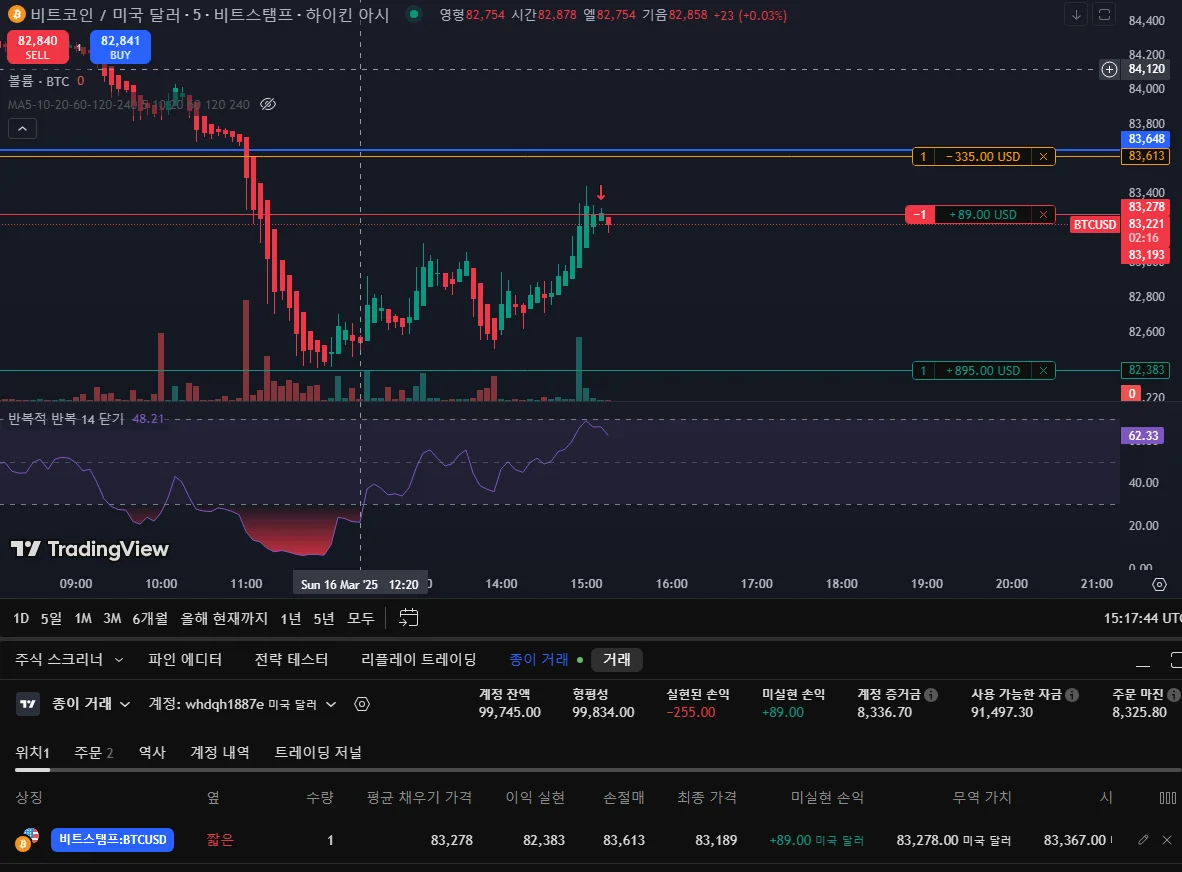Click the 62.33 RSI value label
The width and height of the screenshot is (1182, 872).
coord(1143,436)
